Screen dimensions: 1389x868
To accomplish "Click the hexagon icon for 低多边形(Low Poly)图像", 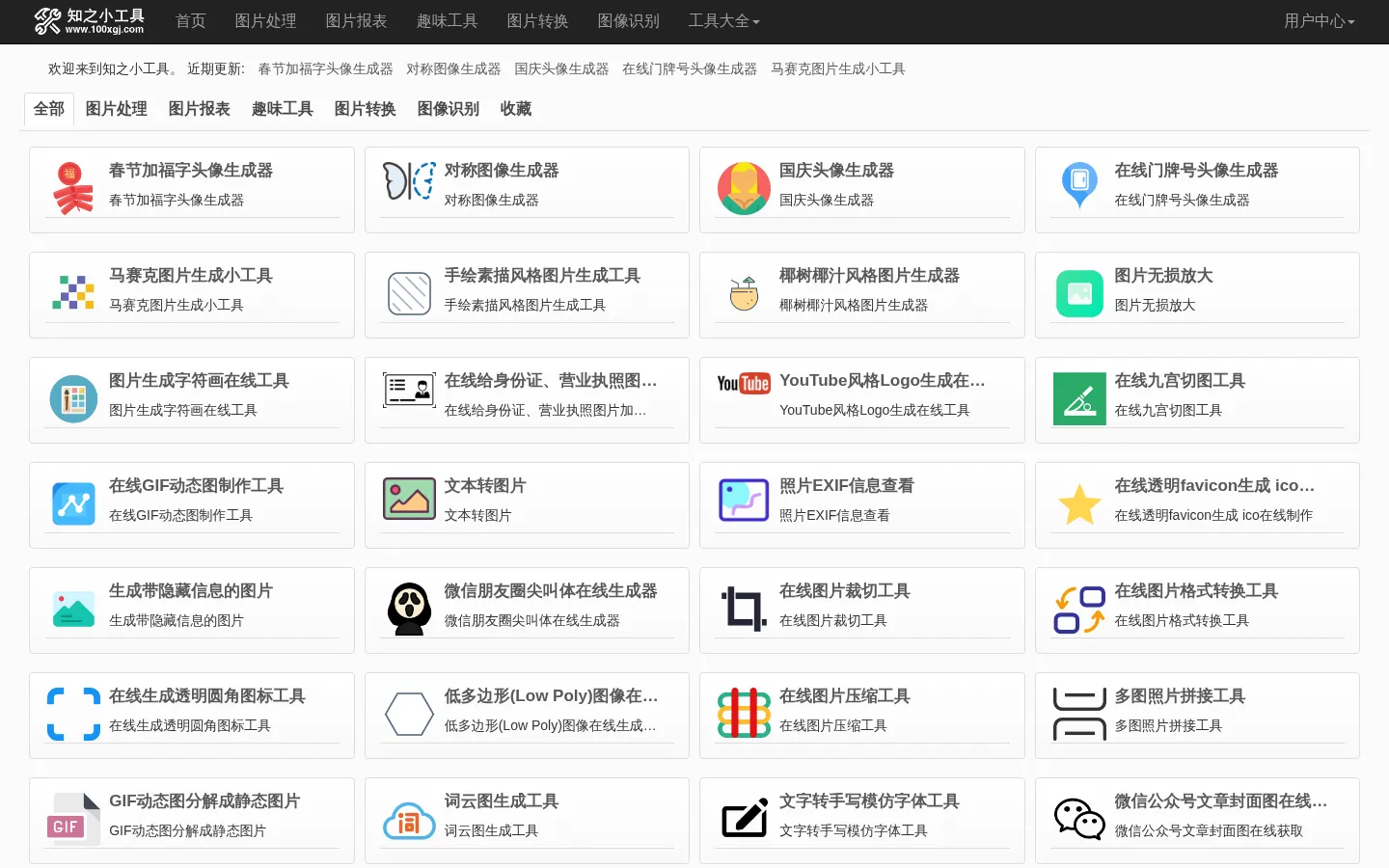I will tap(409, 715).
